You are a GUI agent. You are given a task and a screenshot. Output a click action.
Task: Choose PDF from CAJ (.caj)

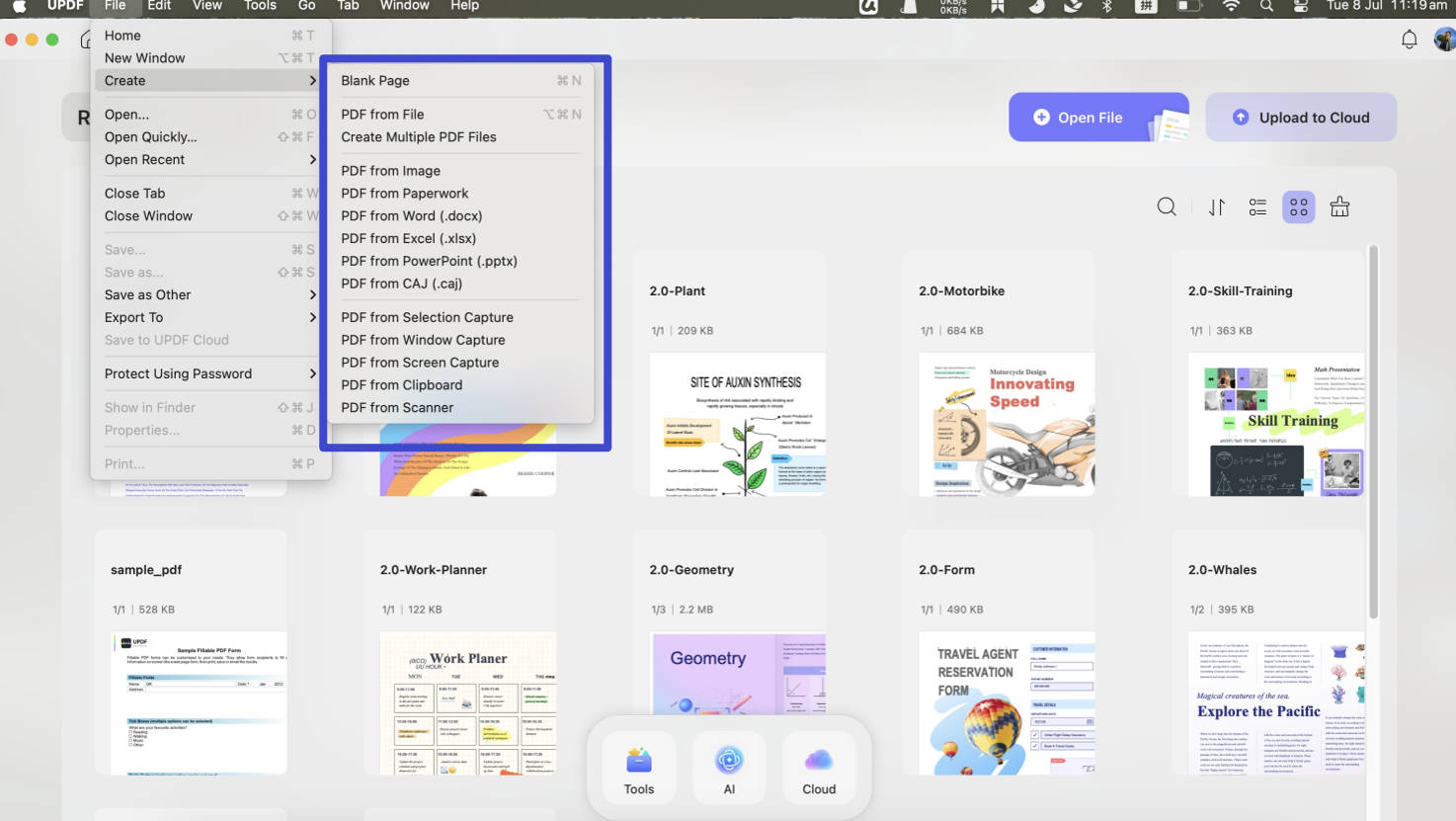pos(460,284)
